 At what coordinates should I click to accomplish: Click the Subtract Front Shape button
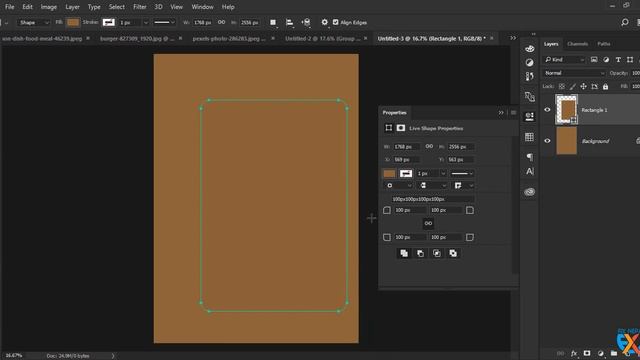click(x=420, y=253)
